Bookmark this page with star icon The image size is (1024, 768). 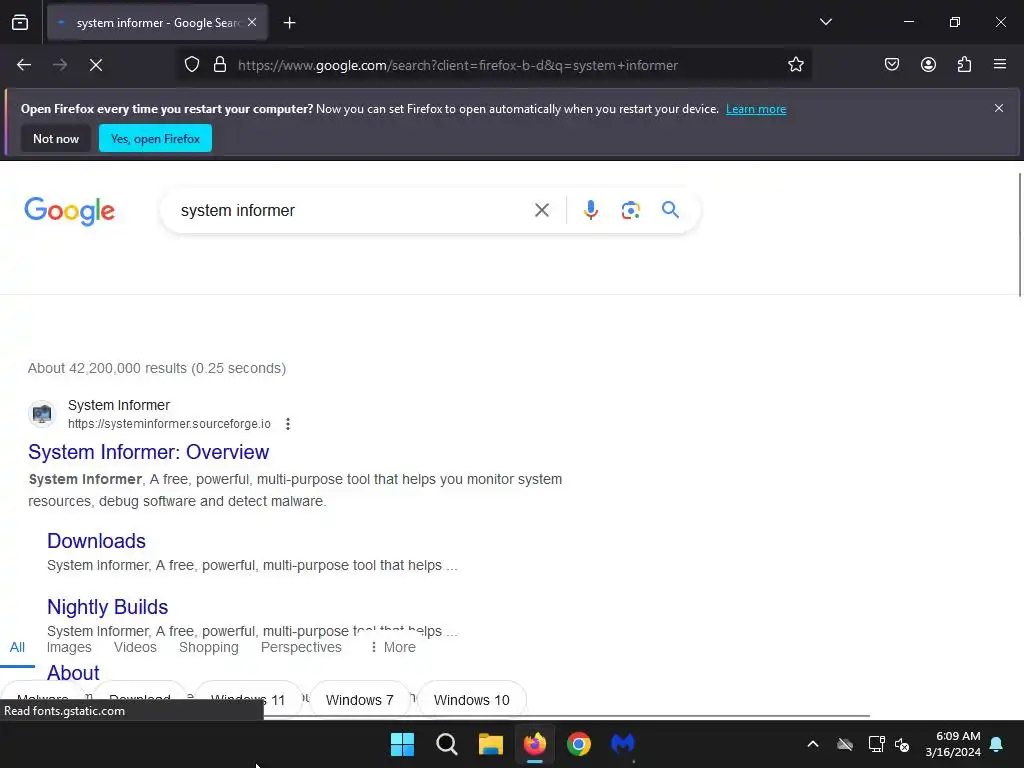click(x=795, y=65)
